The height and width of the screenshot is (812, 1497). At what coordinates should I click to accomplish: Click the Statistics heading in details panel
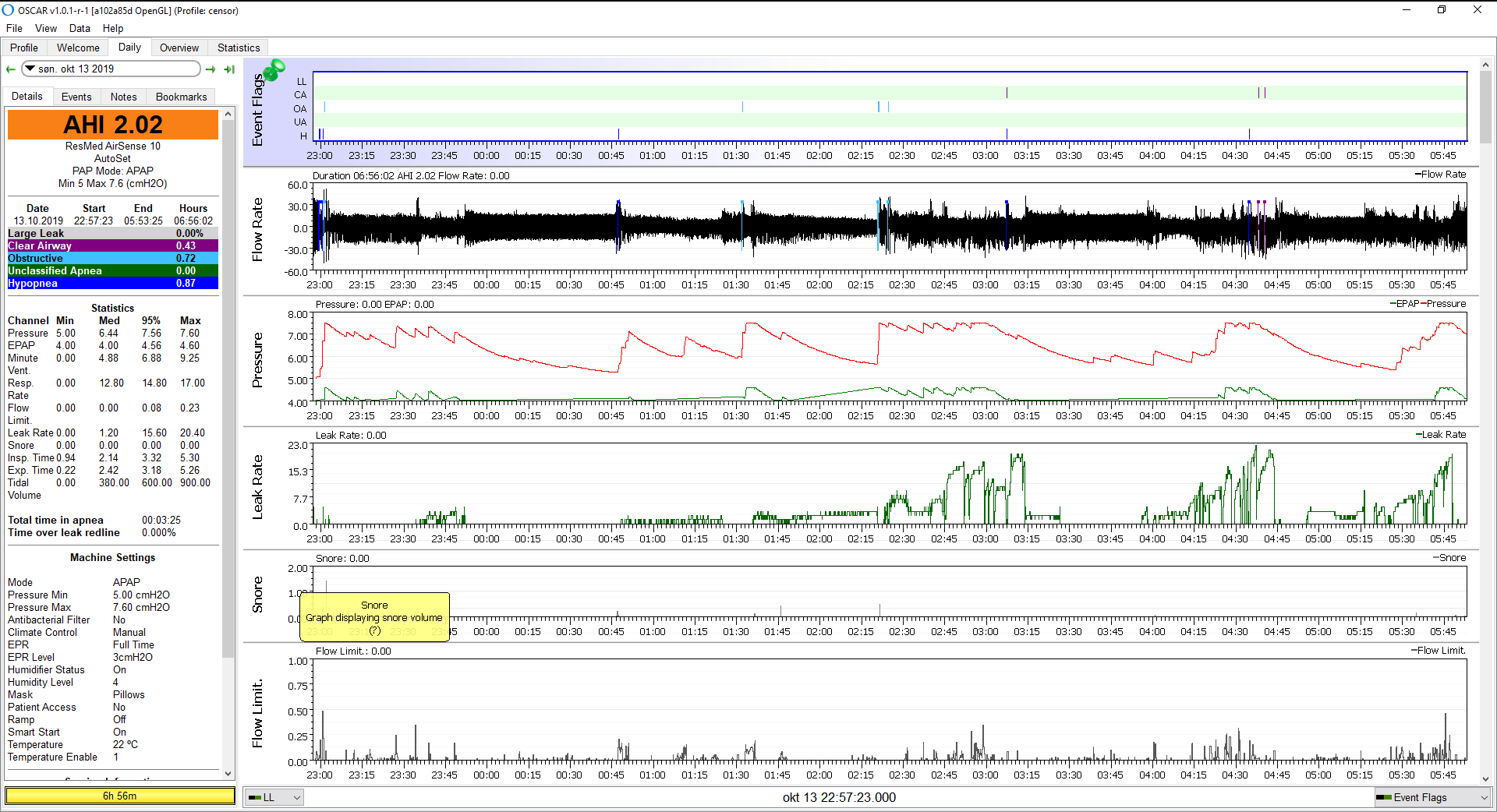point(112,308)
